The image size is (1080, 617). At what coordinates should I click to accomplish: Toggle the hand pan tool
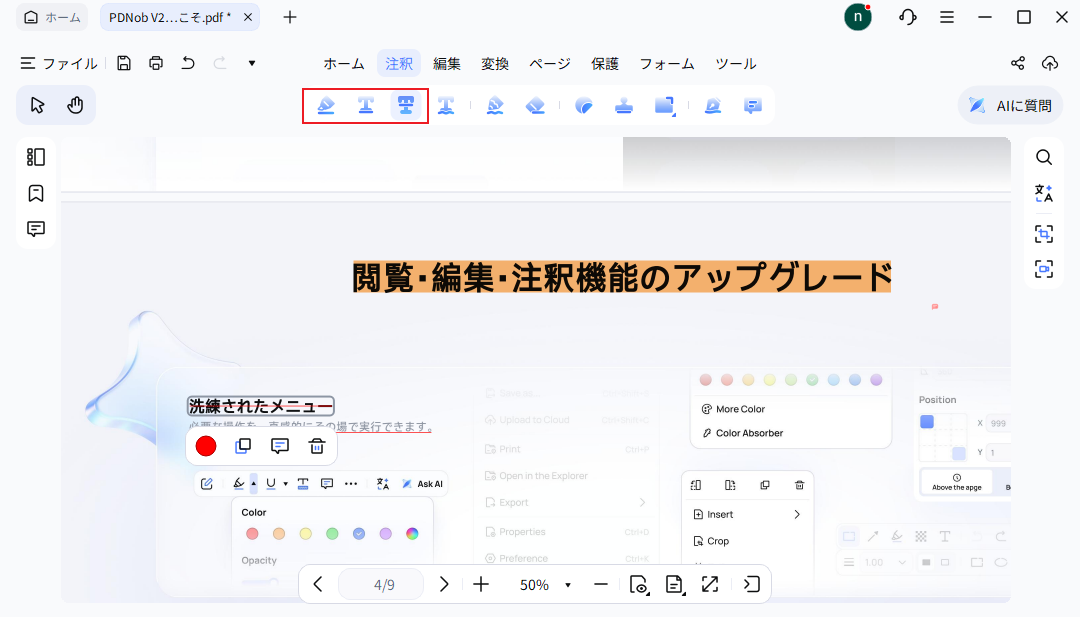click(77, 104)
